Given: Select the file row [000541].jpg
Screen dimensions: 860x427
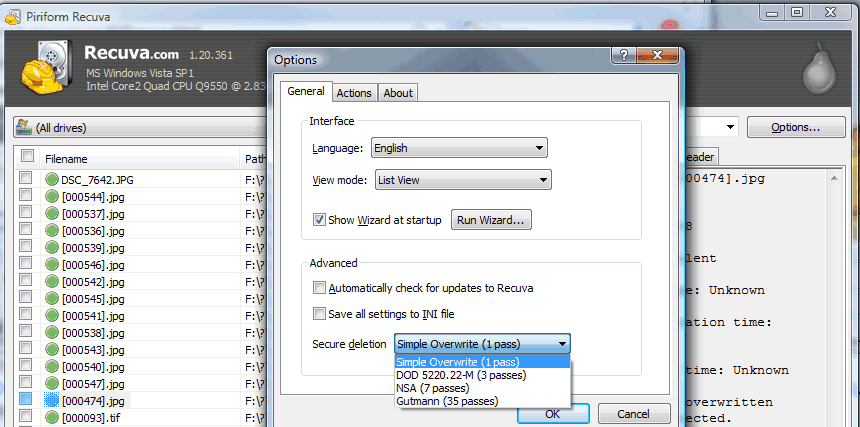Looking at the screenshot, I should coord(140,316).
